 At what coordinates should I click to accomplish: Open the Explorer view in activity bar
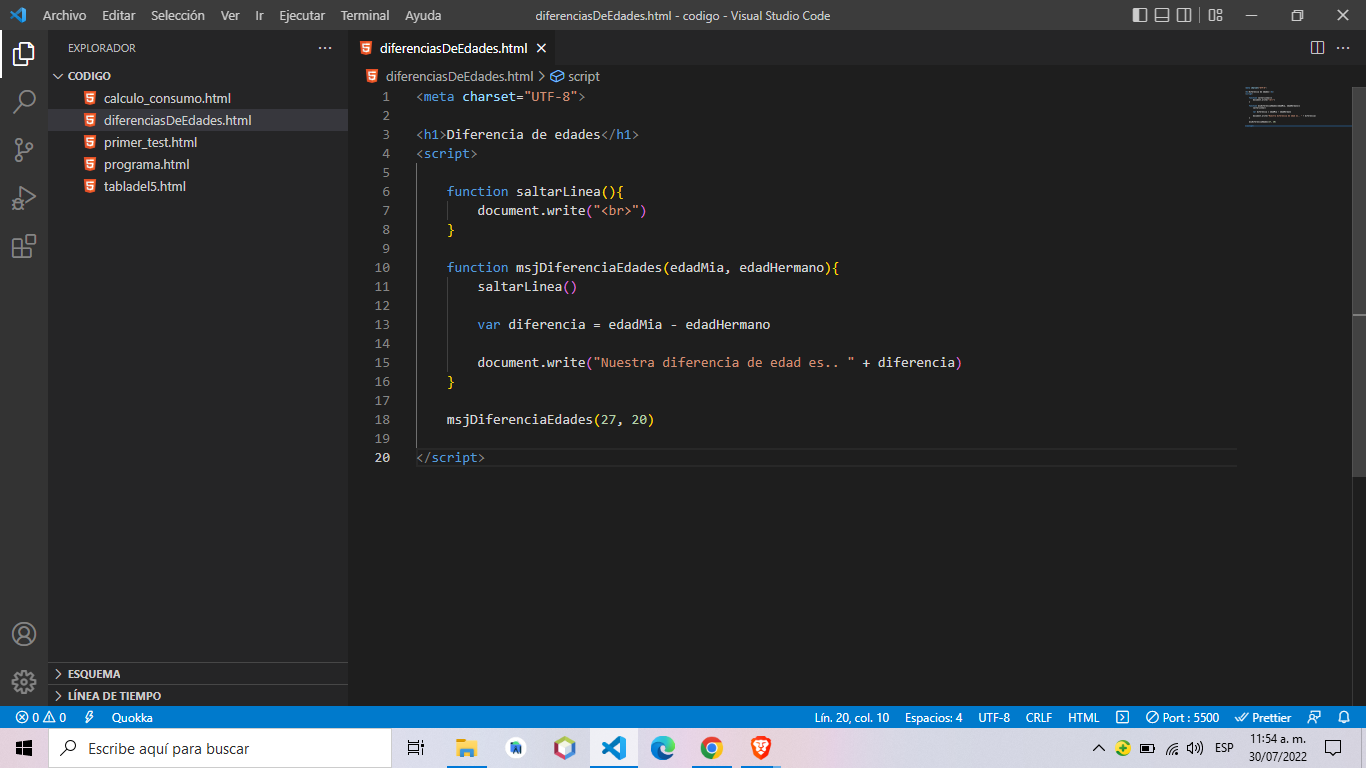tap(24, 54)
